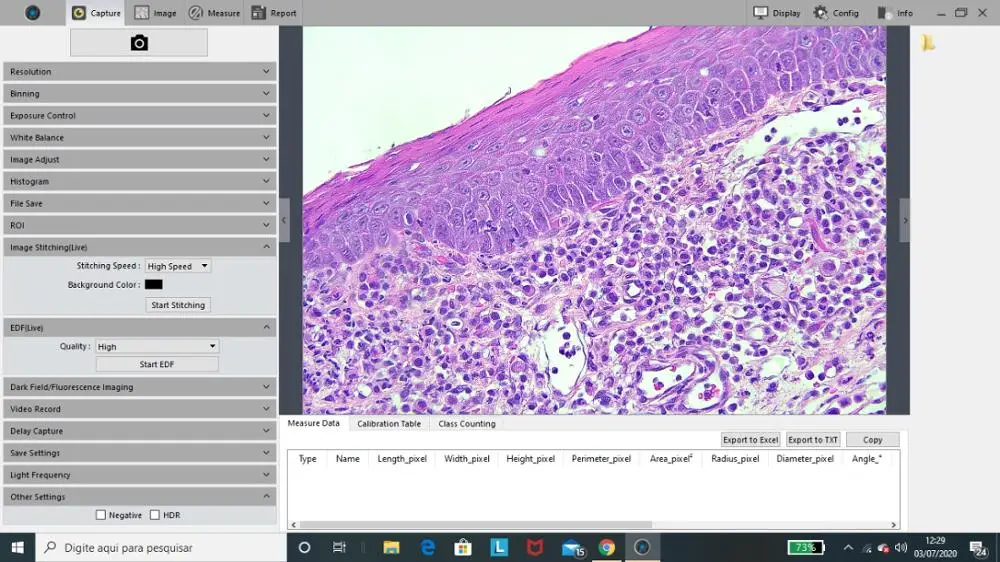
Task: Open the Config settings menu
Action: click(x=836, y=13)
